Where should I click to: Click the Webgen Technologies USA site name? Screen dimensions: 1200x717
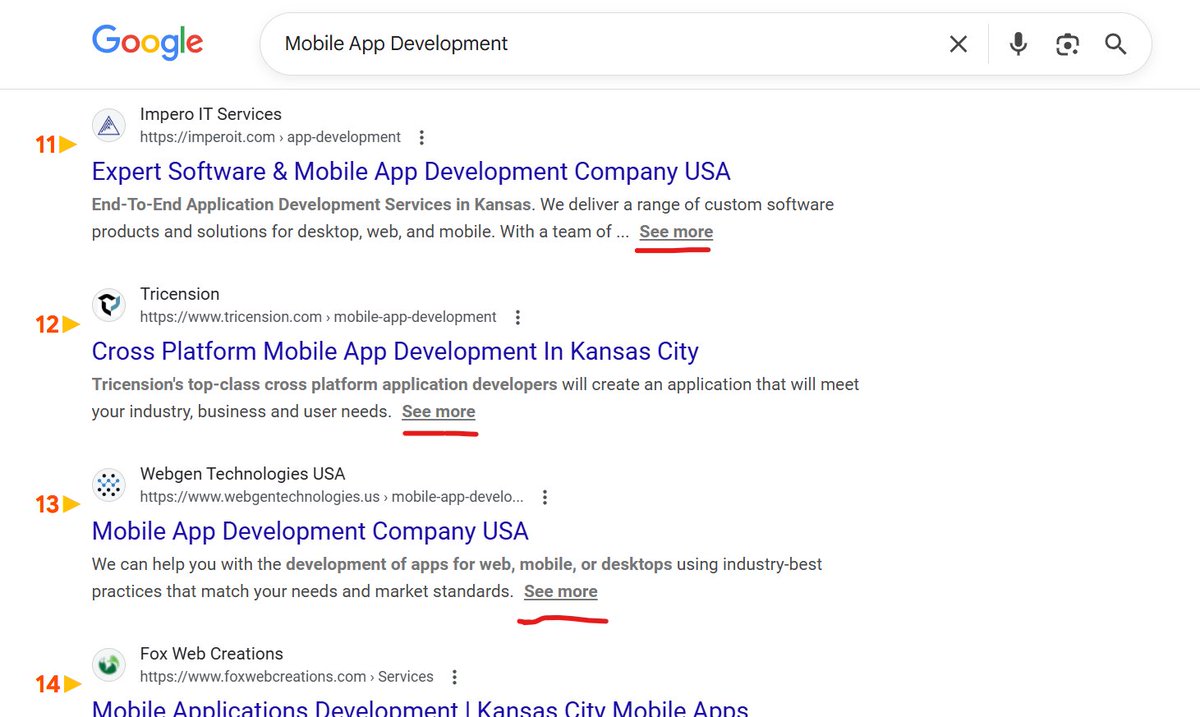[x=243, y=474]
